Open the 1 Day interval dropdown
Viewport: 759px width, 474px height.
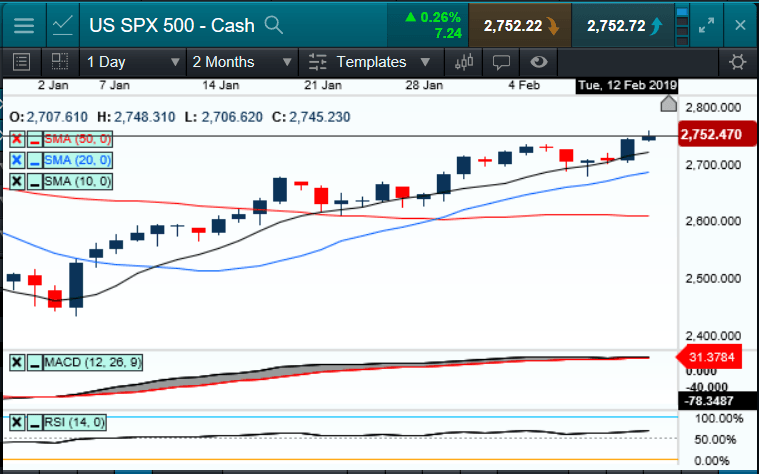coord(133,62)
